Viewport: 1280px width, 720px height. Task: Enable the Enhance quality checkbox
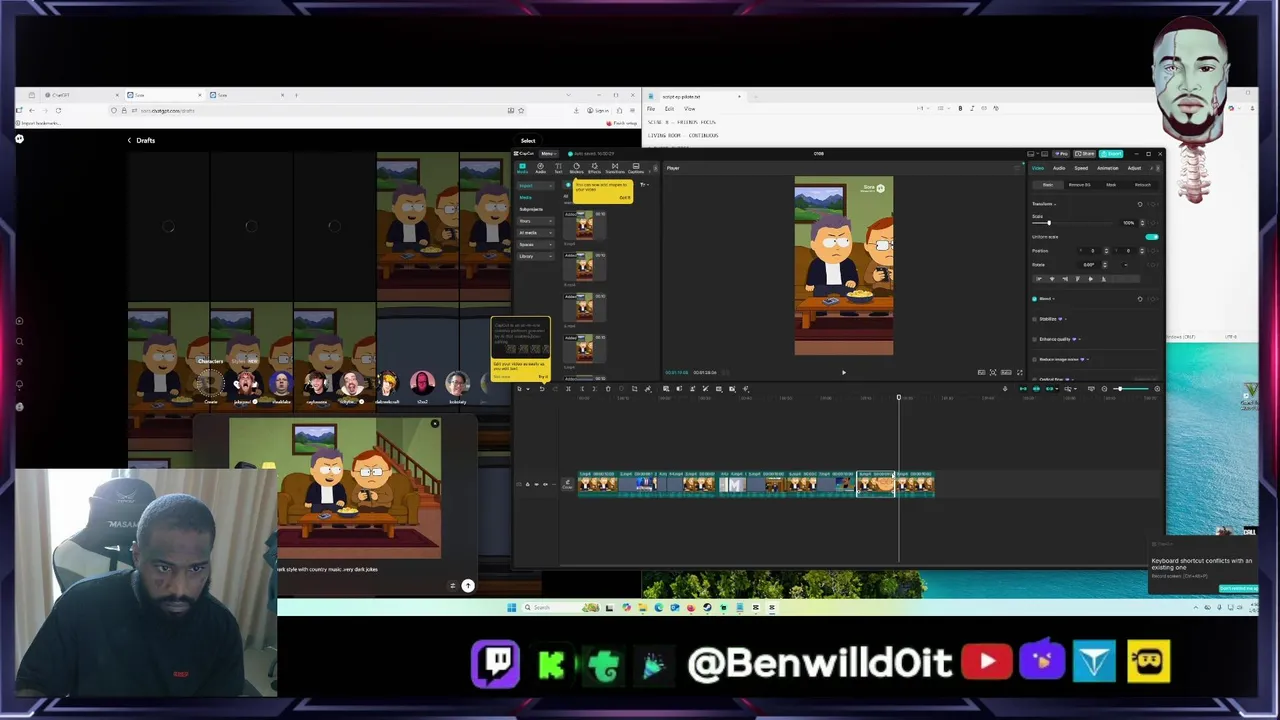click(x=1034, y=339)
